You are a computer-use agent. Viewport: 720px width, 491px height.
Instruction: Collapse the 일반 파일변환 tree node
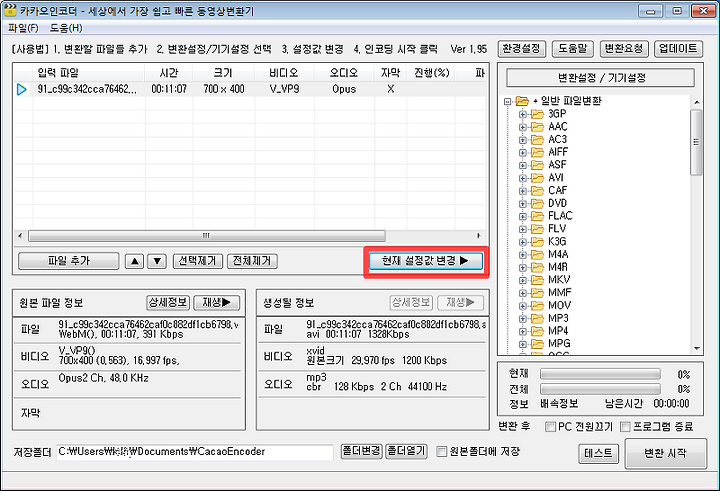point(508,101)
